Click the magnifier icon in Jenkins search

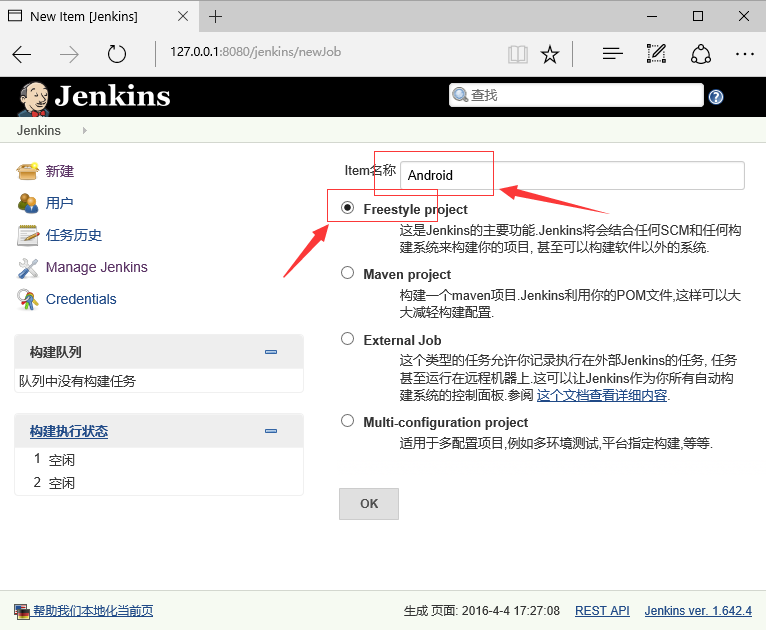(460, 94)
